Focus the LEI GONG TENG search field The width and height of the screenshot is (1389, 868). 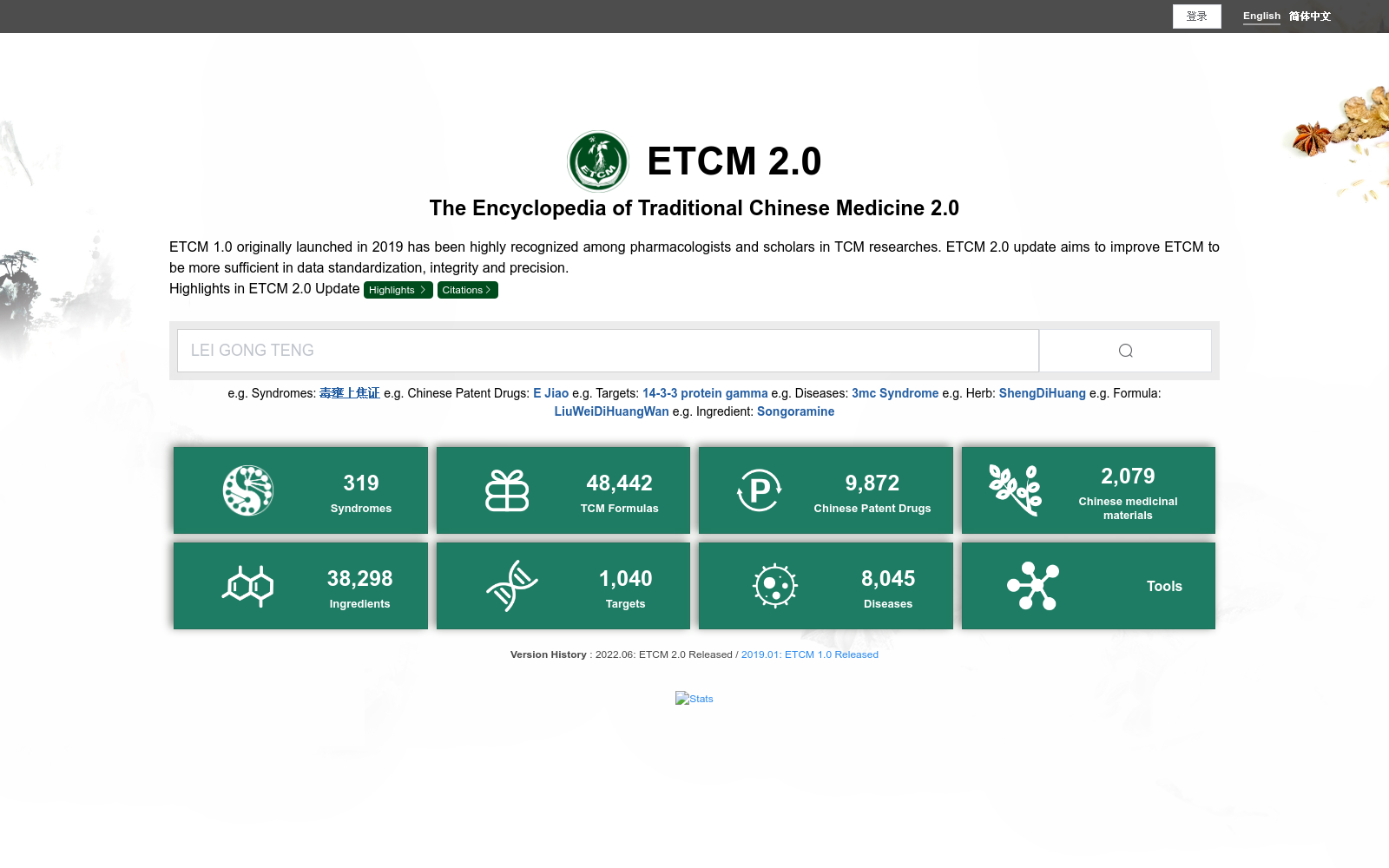tap(608, 351)
